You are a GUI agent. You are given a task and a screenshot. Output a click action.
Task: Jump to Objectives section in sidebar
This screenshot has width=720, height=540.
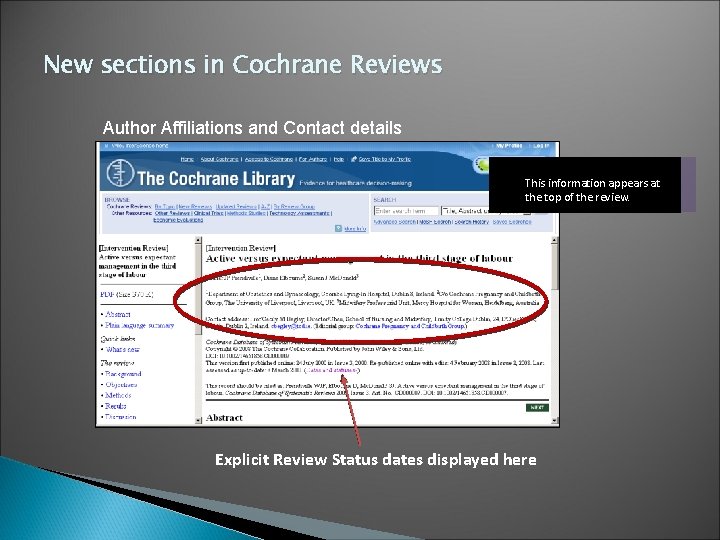click(x=121, y=385)
